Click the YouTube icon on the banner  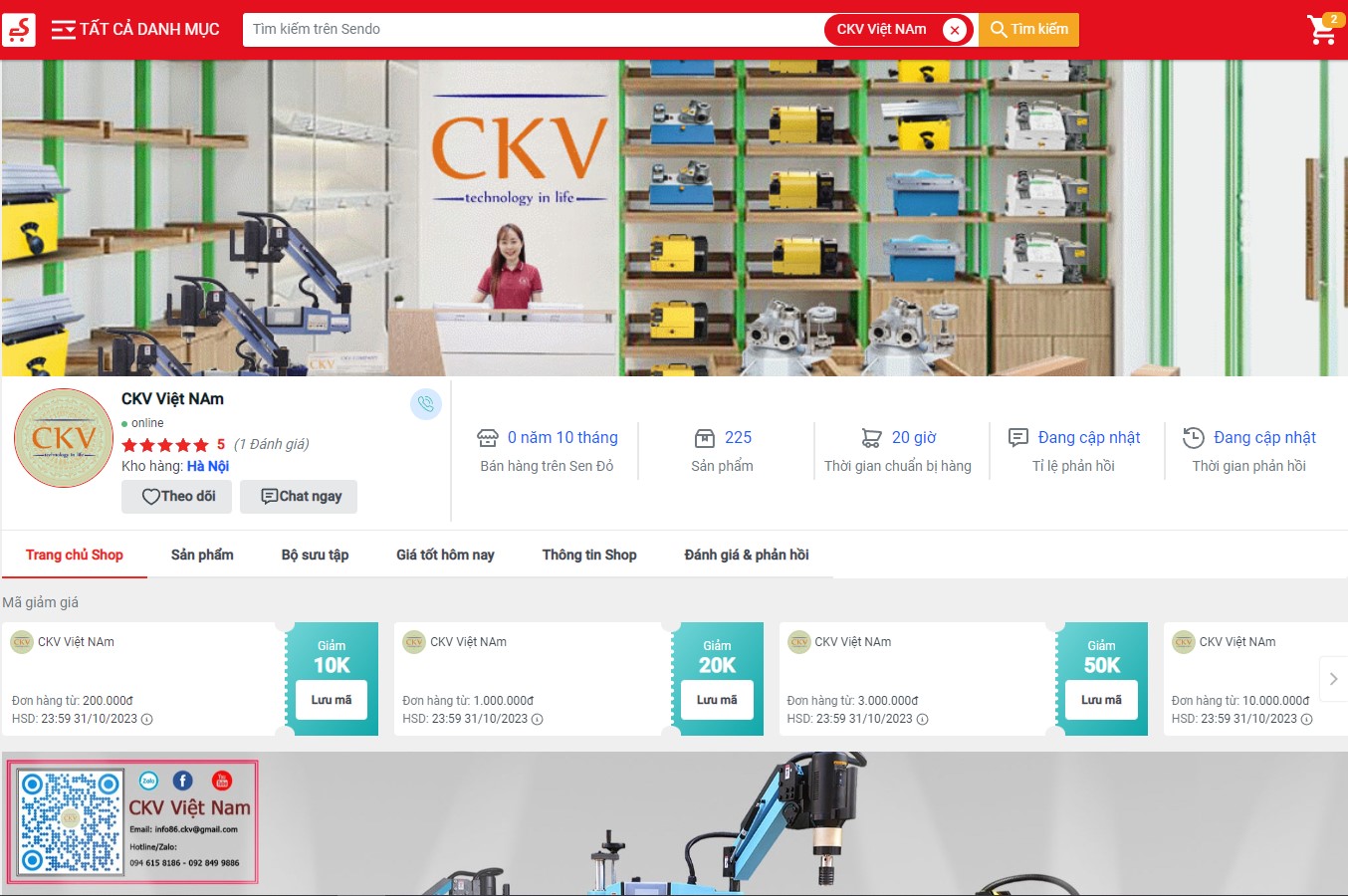point(222,781)
